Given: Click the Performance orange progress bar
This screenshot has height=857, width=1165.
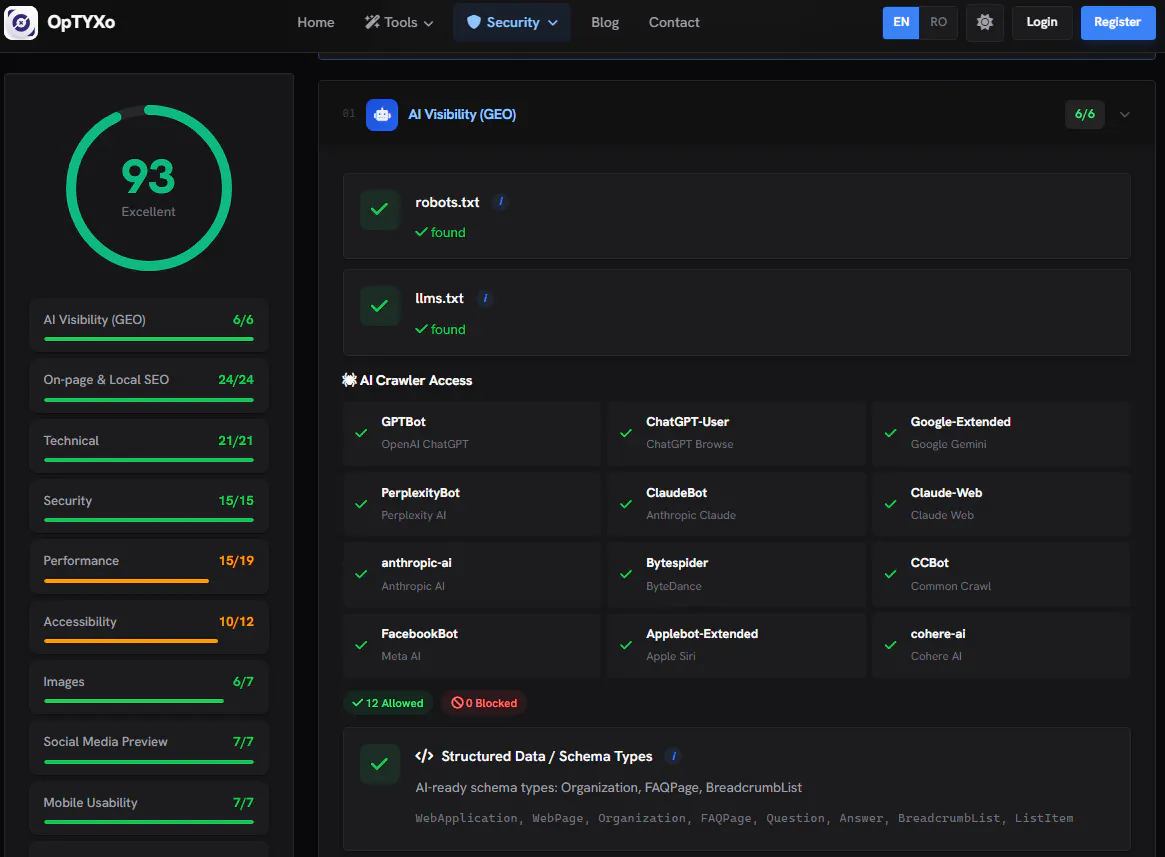Looking at the screenshot, I should pyautogui.click(x=126, y=581).
